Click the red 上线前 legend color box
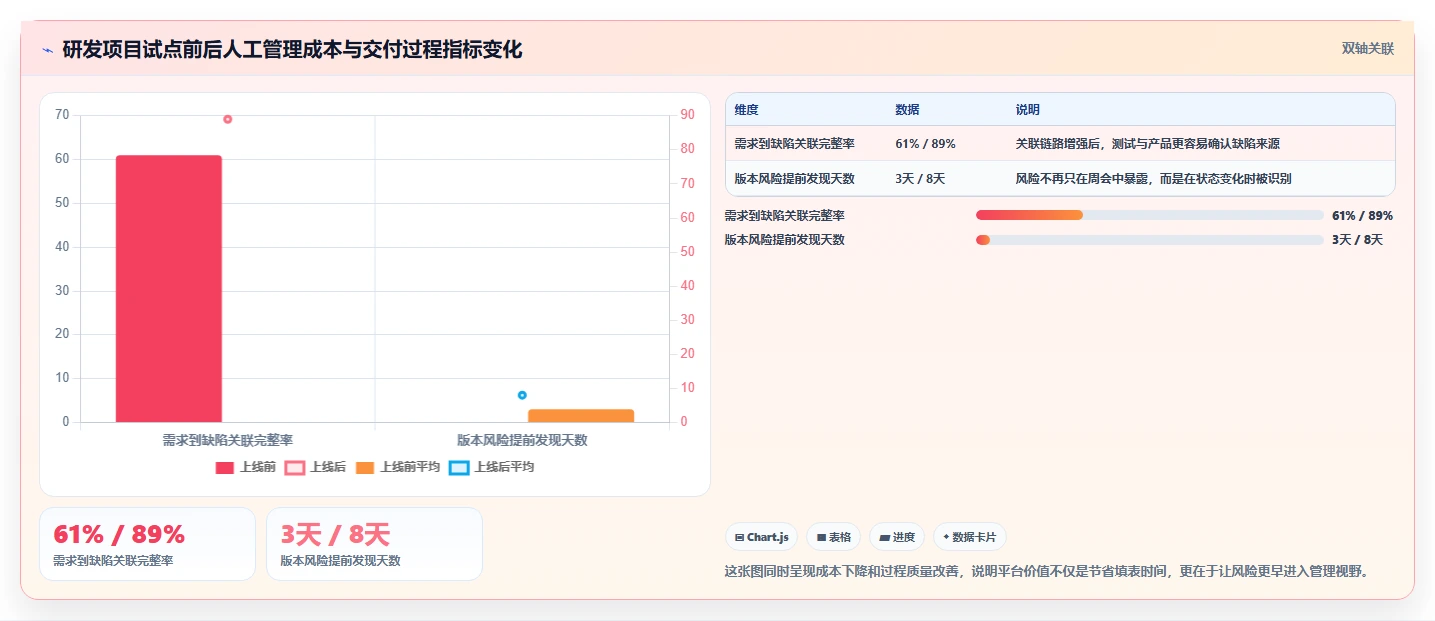1435x621 pixels. [x=225, y=468]
